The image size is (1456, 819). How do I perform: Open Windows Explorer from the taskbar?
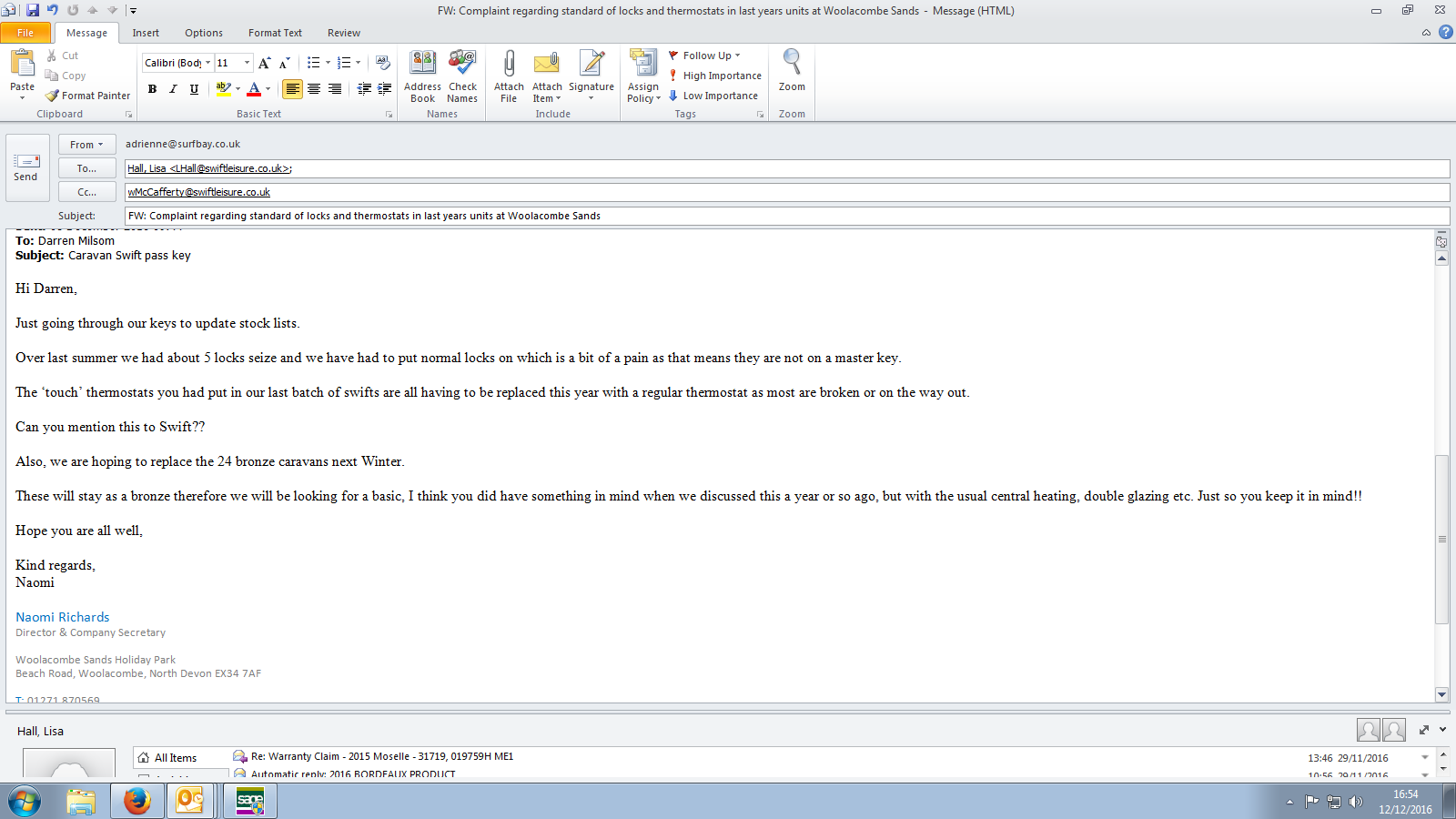[x=81, y=801]
